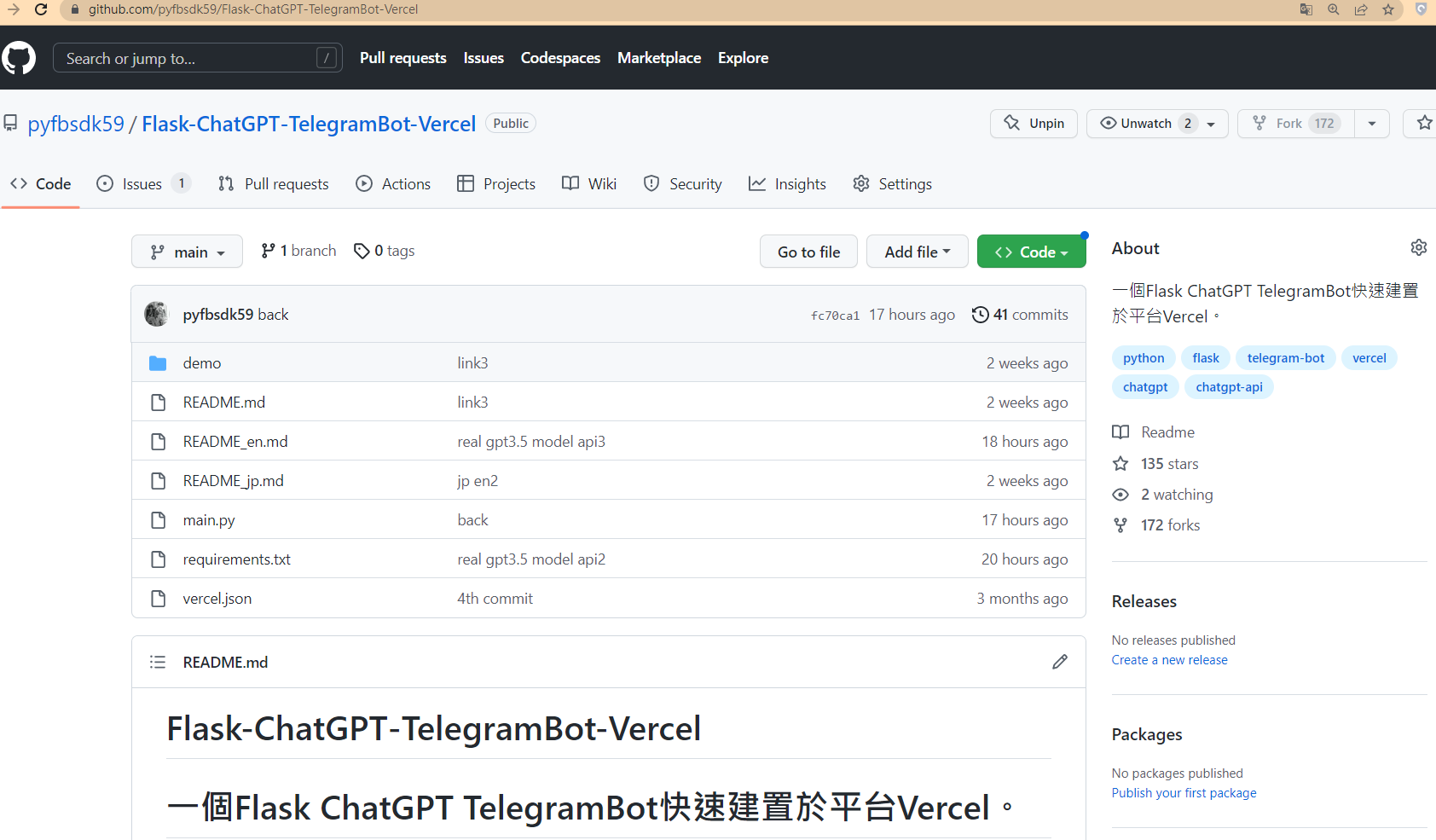Click the 41 commits history link
Image resolution: width=1436 pixels, height=840 pixels.
point(1020,315)
